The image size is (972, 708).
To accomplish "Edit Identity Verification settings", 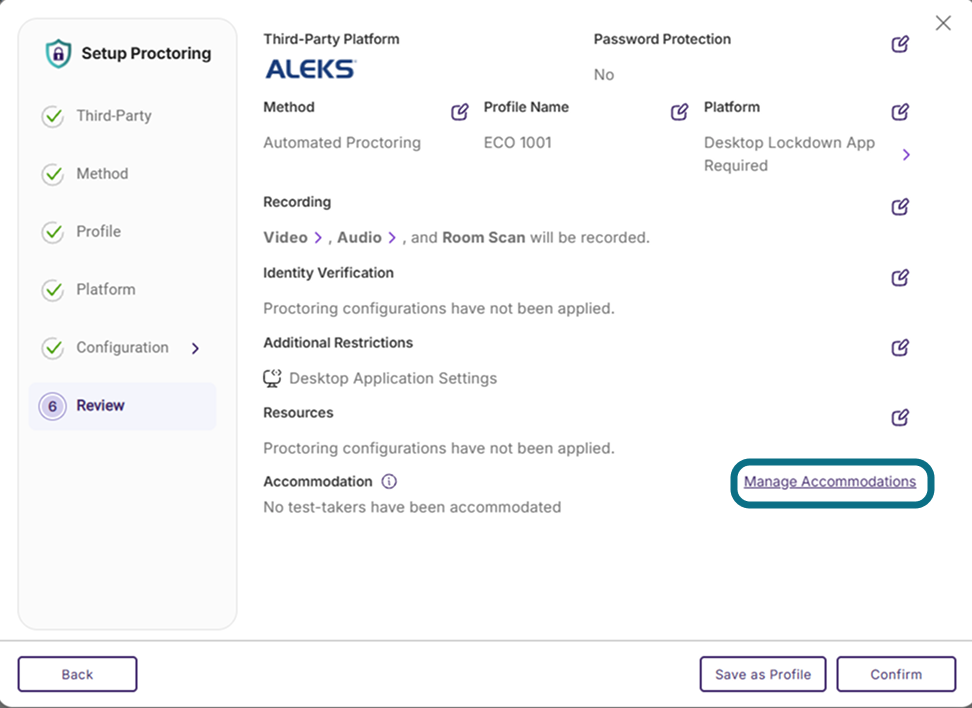I will pos(900,277).
